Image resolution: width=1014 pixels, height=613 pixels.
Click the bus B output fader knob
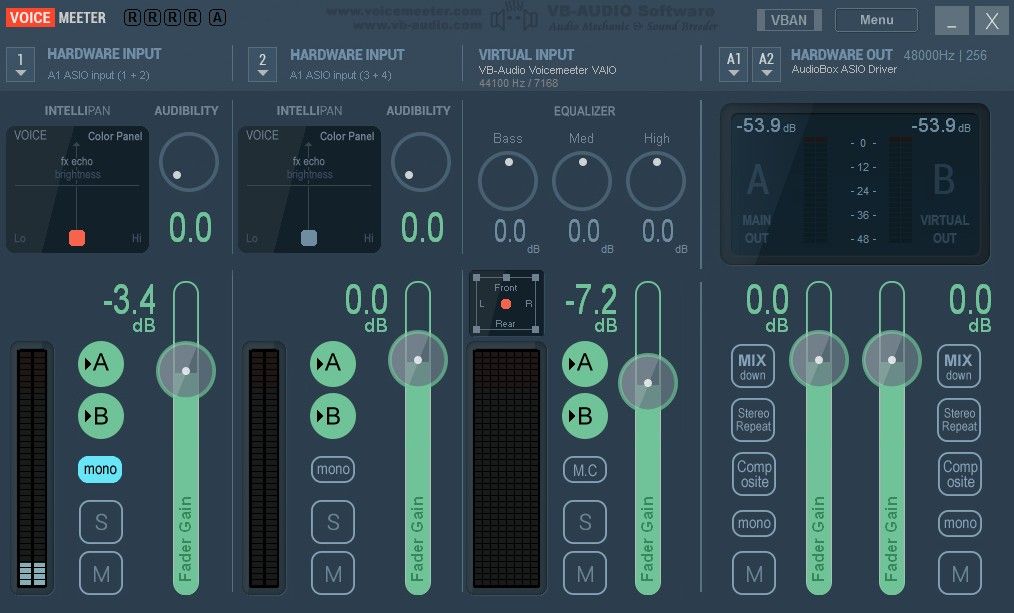click(892, 360)
